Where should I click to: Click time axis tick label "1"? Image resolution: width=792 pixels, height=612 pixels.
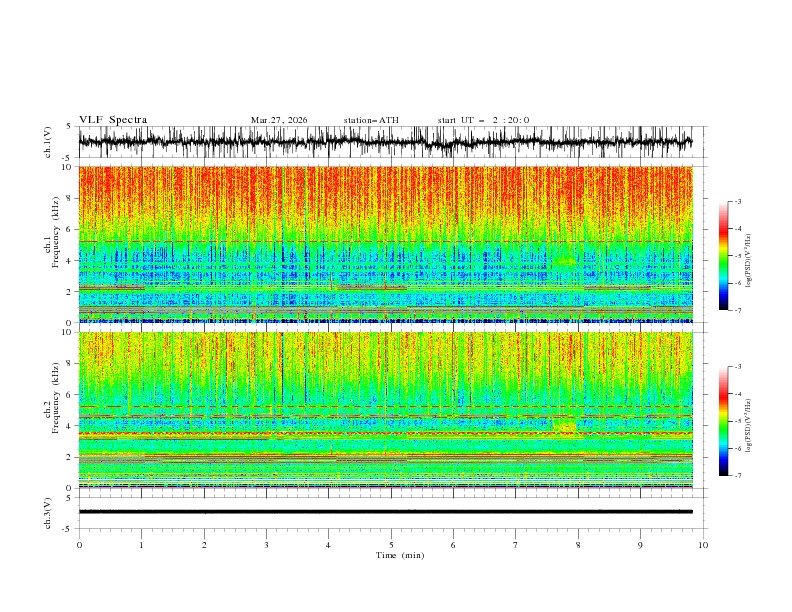click(141, 545)
